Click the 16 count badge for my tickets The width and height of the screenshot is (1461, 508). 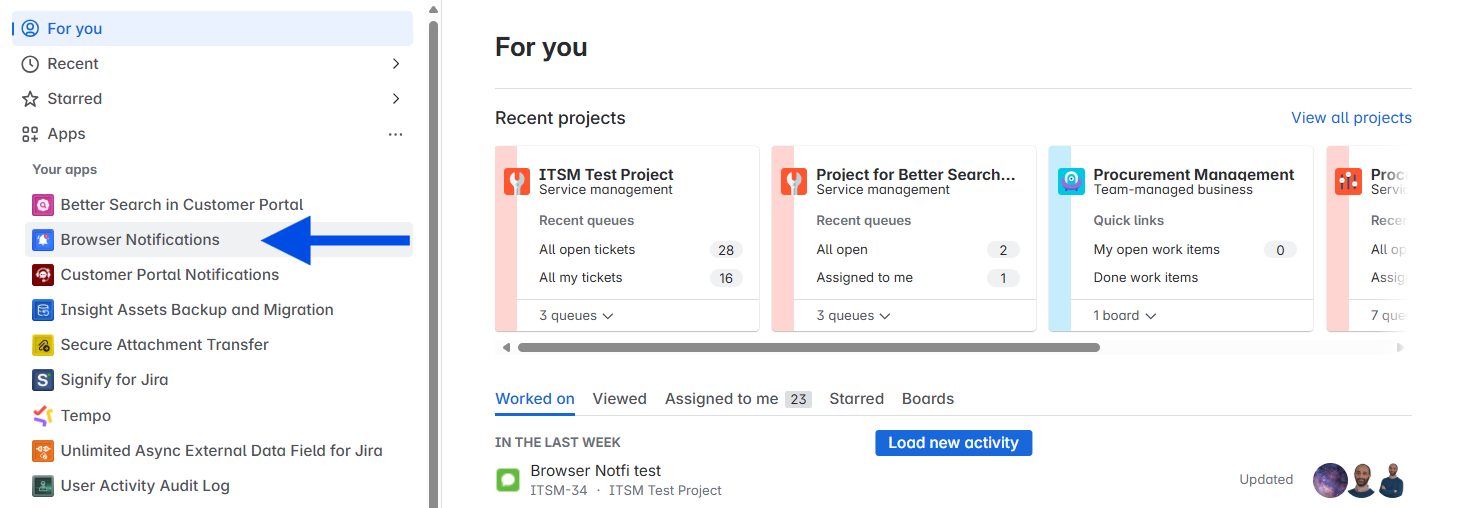(x=726, y=278)
